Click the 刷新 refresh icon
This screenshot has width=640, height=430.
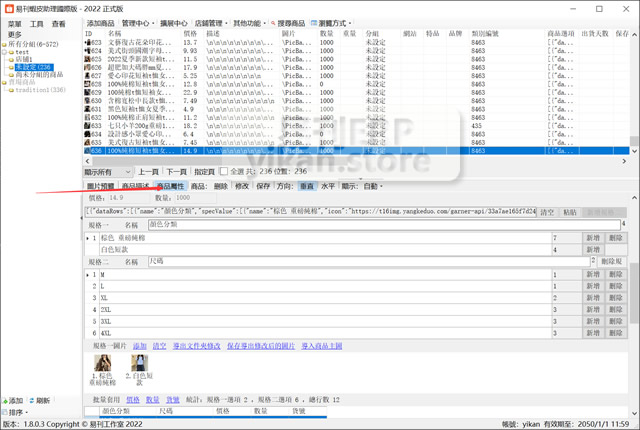pyautogui.click(x=32, y=400)
